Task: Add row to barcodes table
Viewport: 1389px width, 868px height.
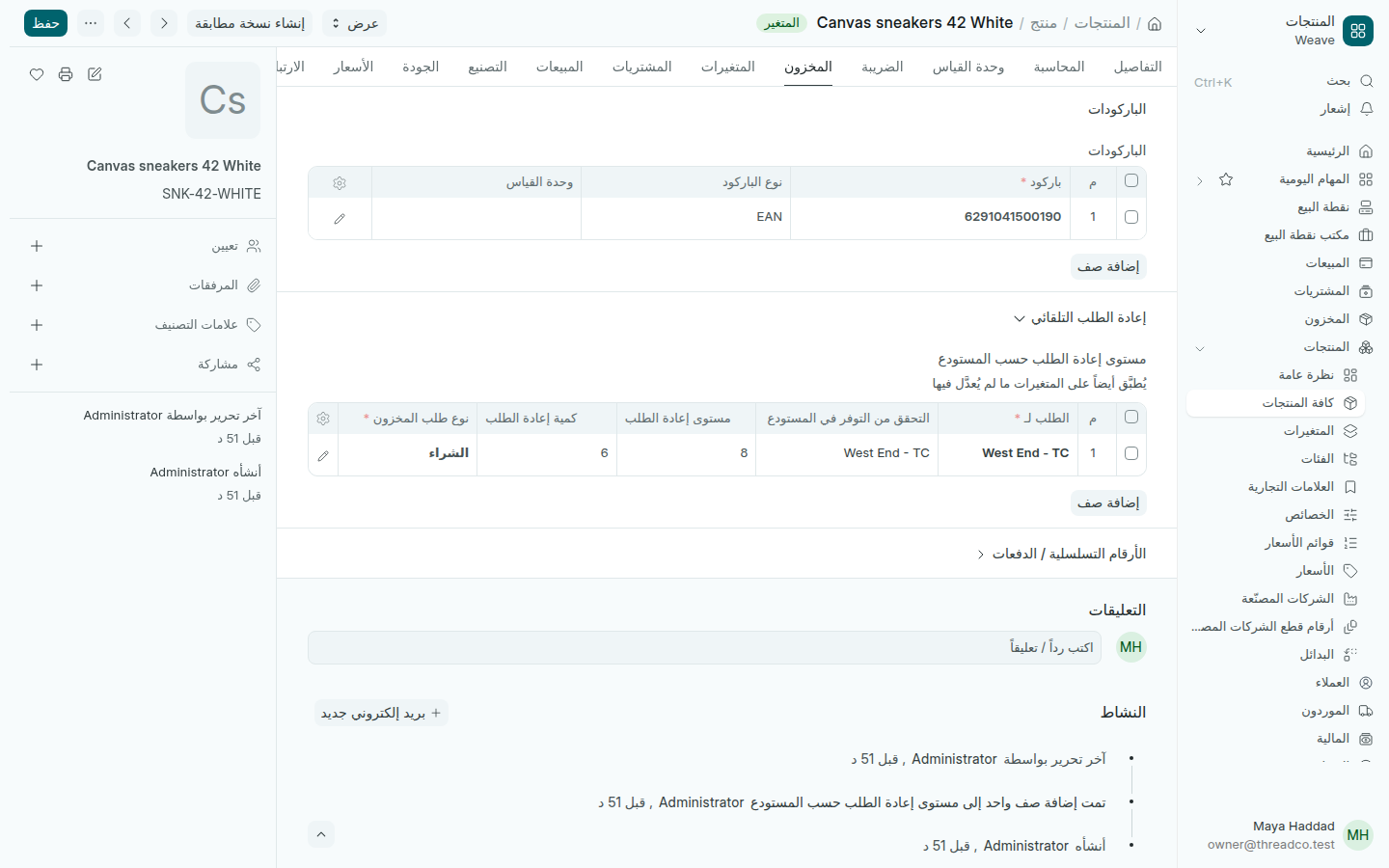Action: (x=1109, y=266)
